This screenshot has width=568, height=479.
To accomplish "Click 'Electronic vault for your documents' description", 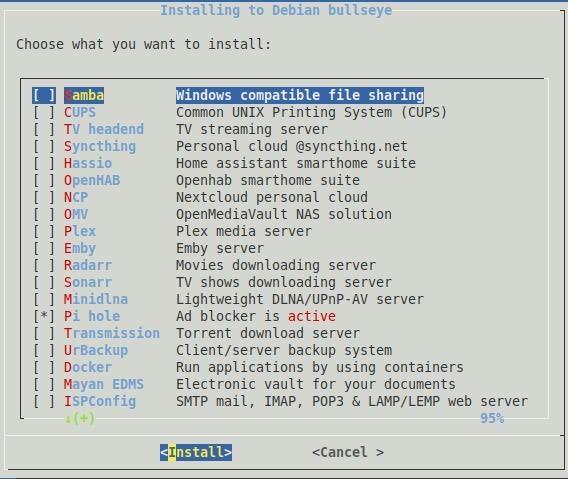I will coord(316,384).
